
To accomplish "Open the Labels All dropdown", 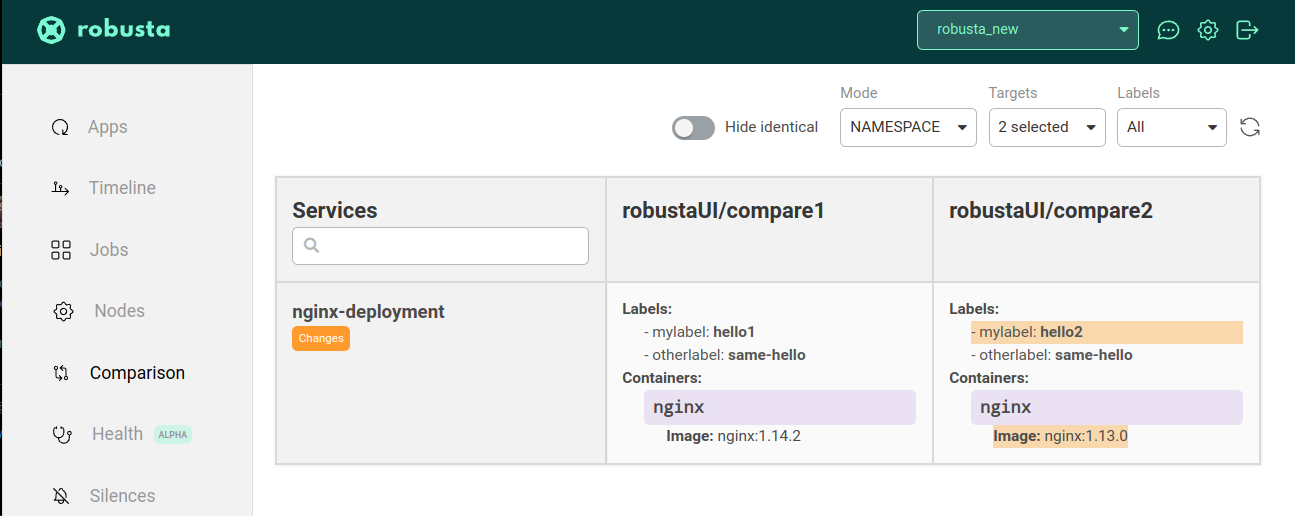I will [1171, 127].
